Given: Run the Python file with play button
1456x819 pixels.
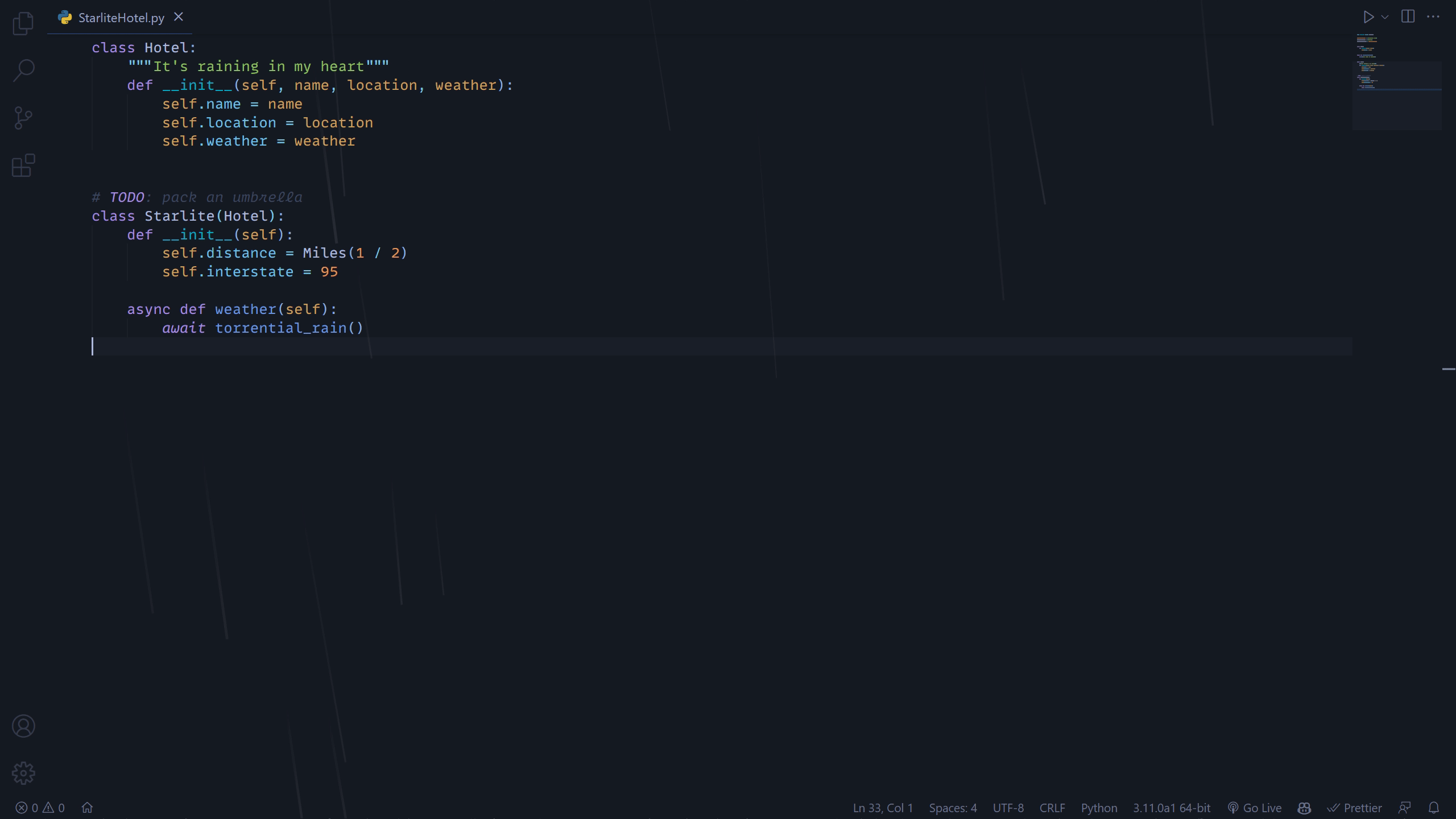Looking at the screenshot, I should 1368,17.
